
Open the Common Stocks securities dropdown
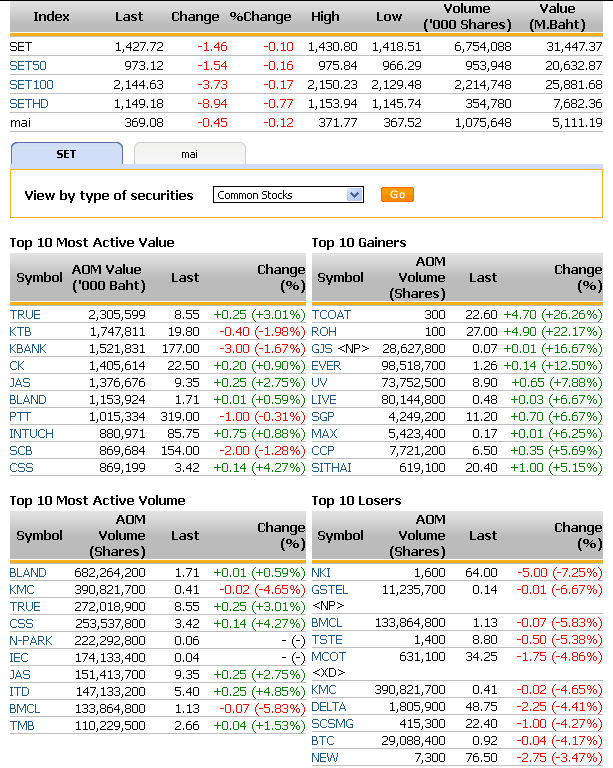(288, 195)
